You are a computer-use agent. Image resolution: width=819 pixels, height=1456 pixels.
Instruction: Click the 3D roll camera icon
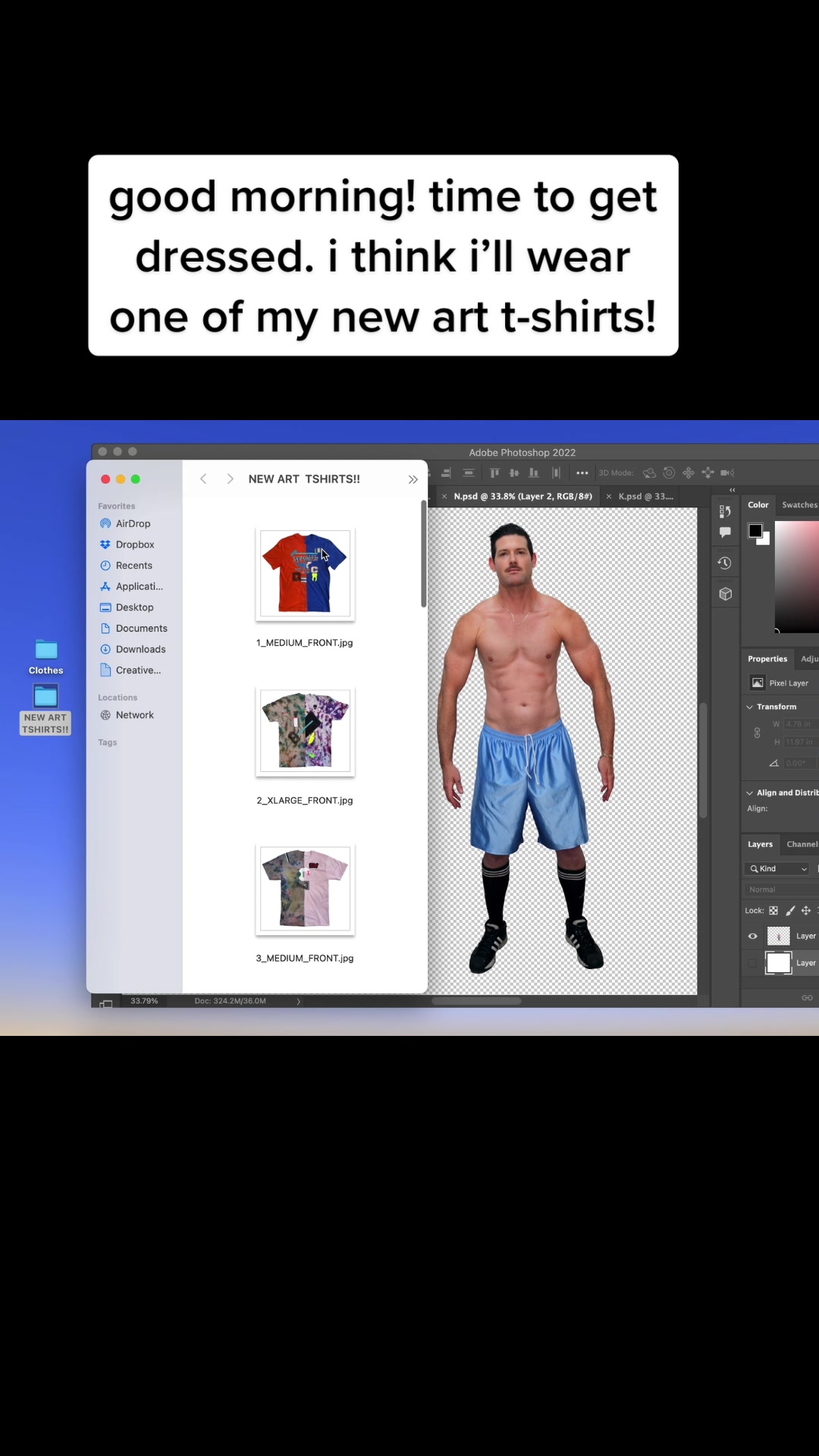[x=669, y=472]
